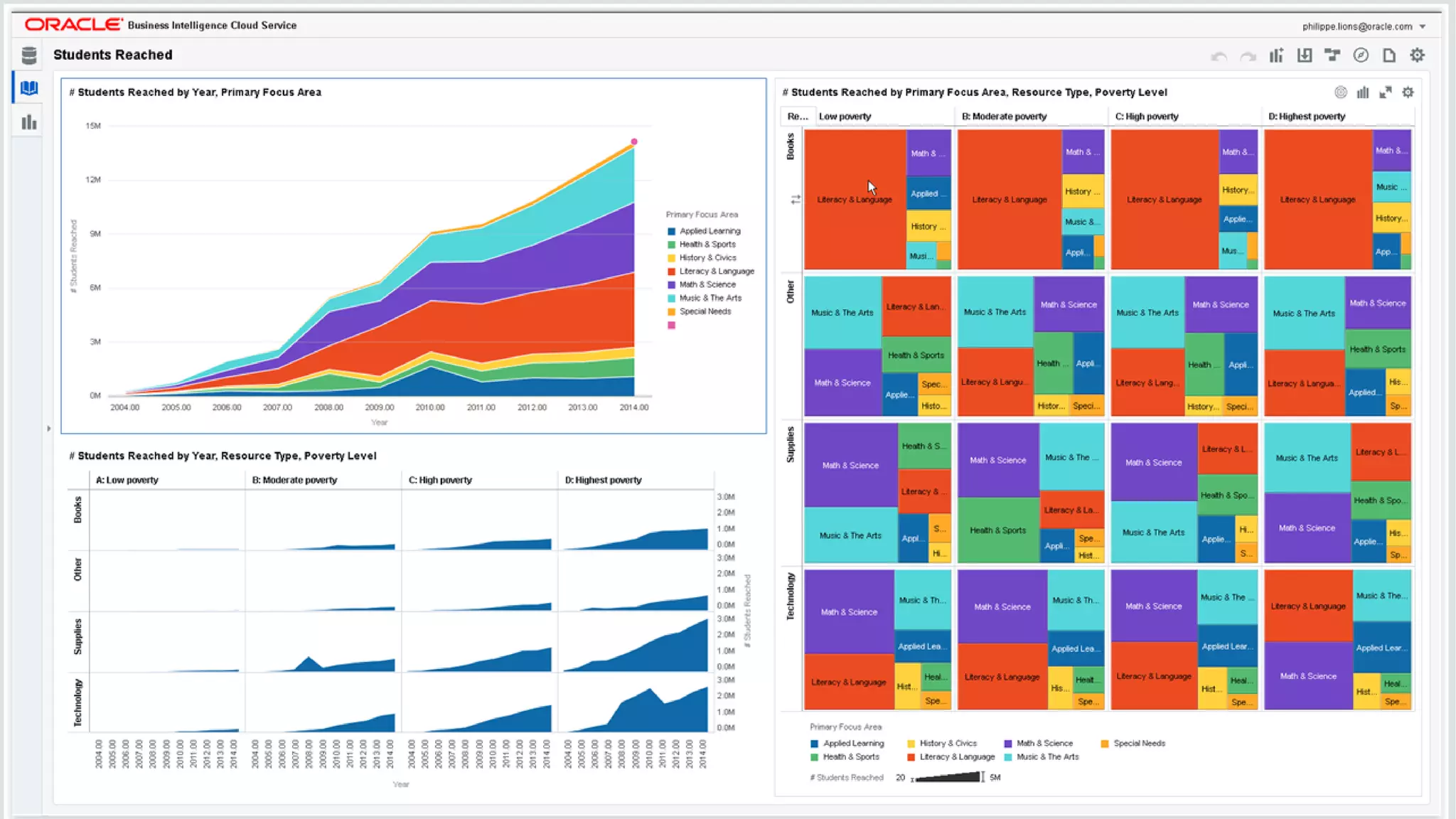Click the swap rows/columns arrows in treemap
Viewport: 1456px width, 819px height.
point(796,200)
